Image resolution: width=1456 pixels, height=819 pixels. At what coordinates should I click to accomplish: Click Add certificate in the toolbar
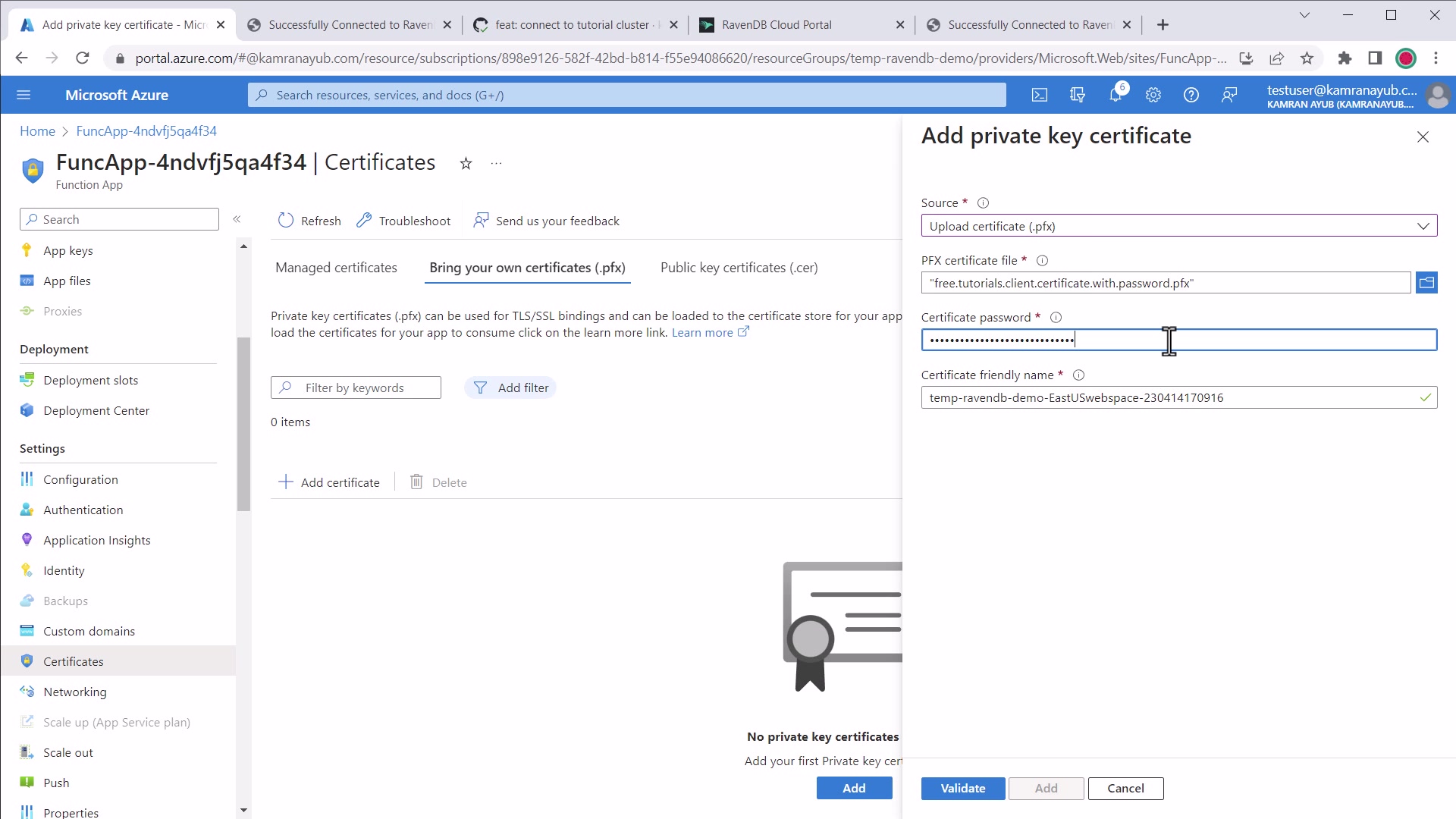pyautogui.click(x=329, y=482)
